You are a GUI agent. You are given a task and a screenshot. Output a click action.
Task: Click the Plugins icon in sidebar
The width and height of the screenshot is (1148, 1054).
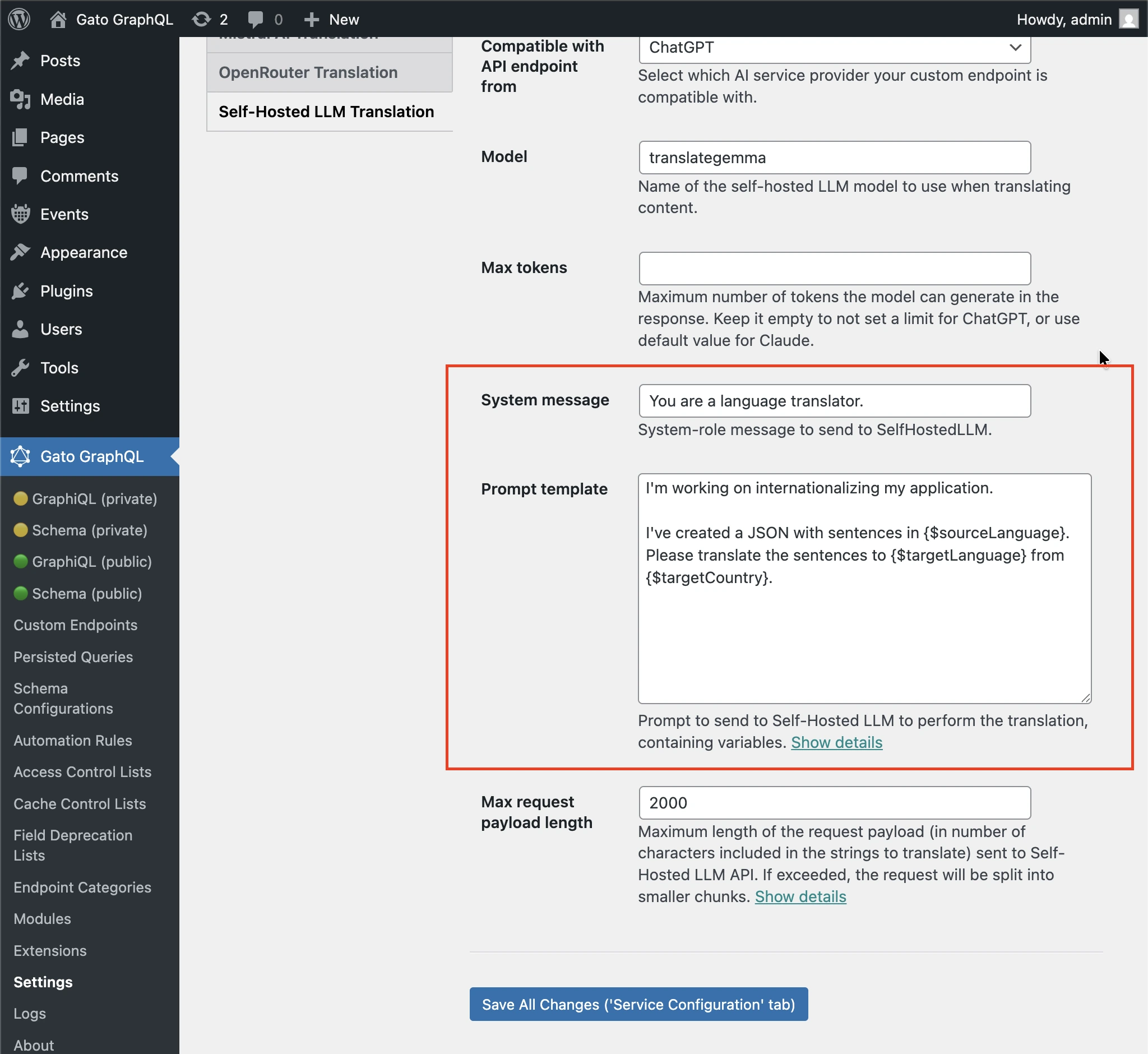coord(21,291)
